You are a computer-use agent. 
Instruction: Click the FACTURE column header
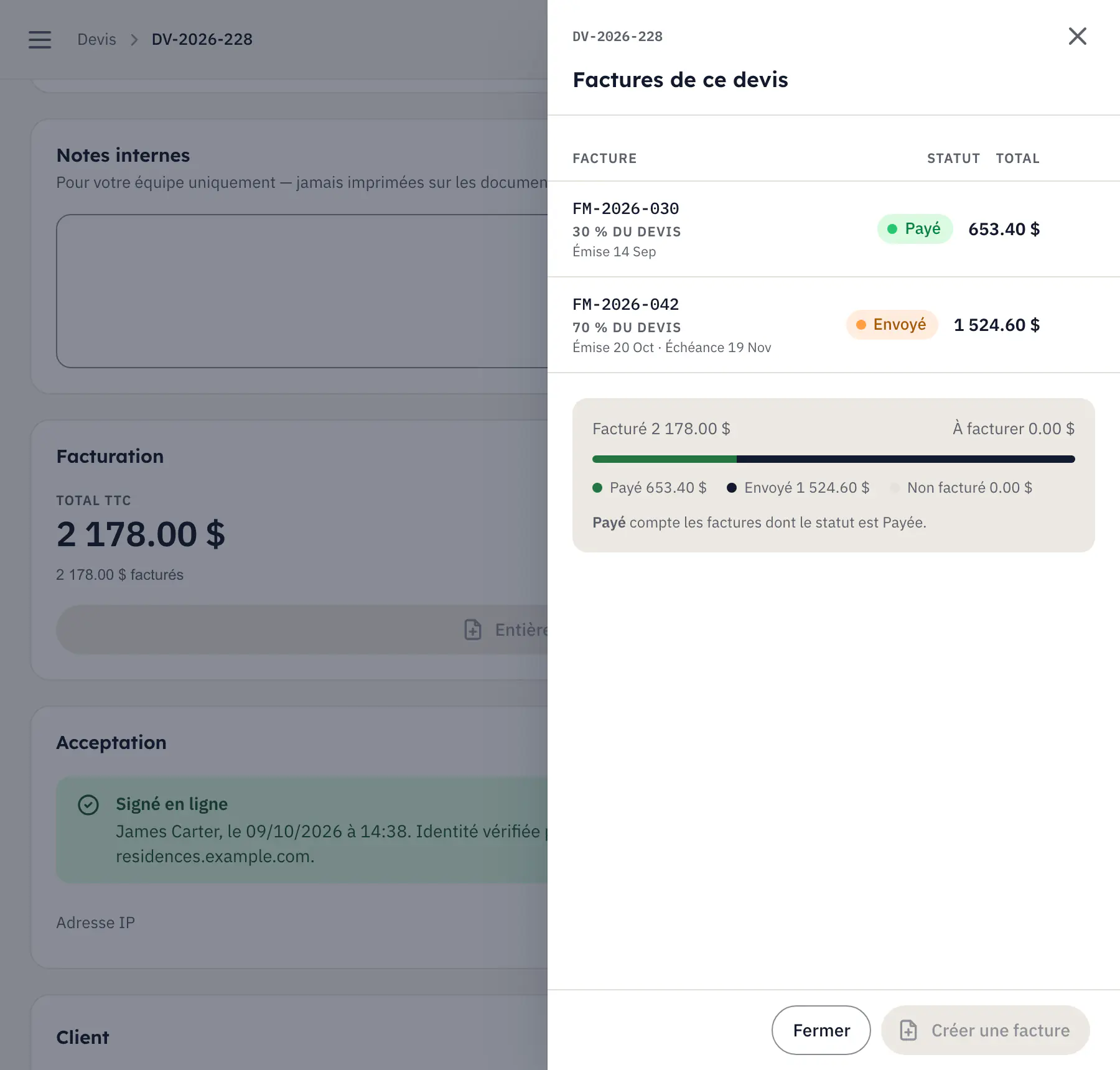[604, 158]
